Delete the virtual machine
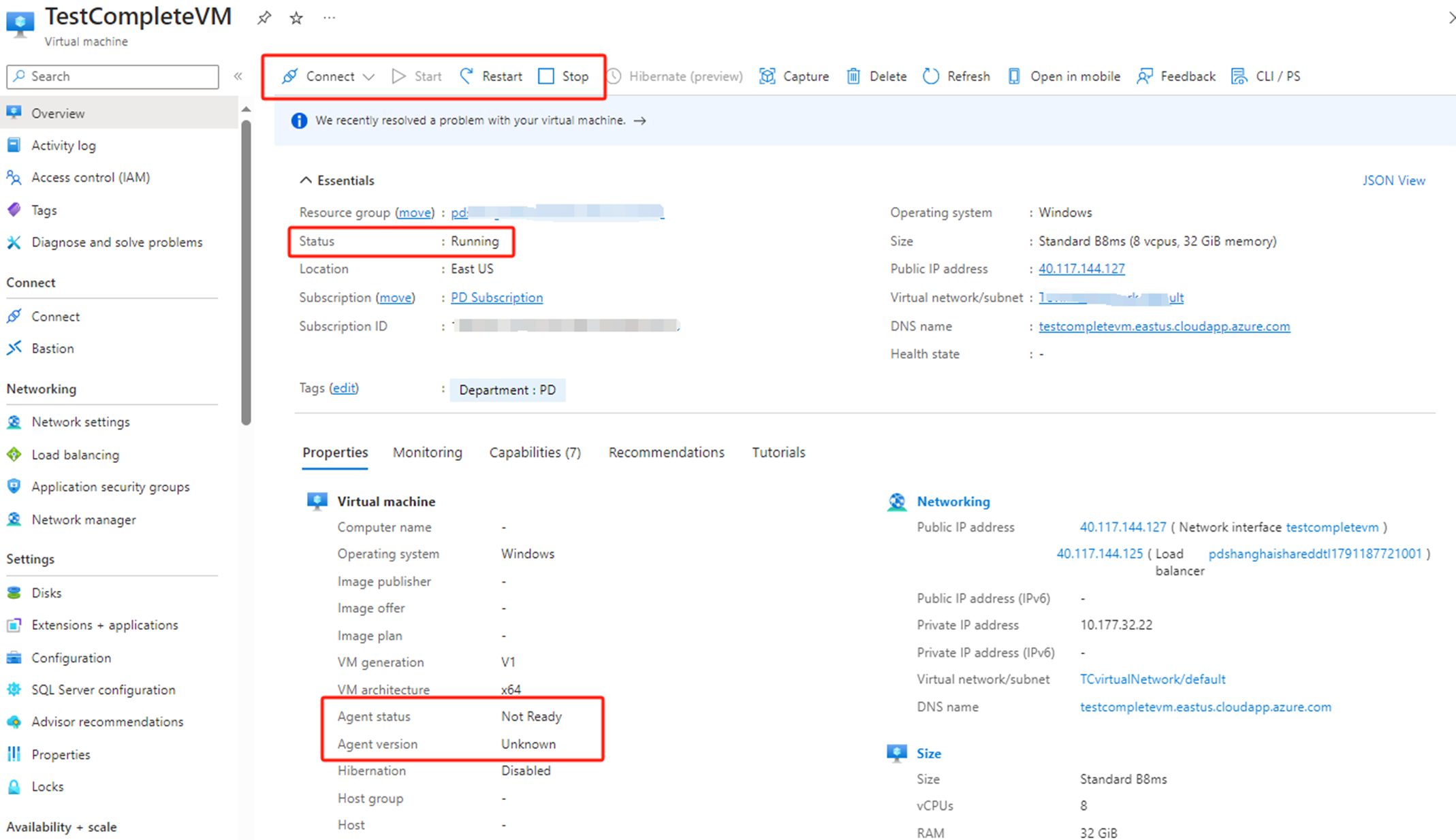The height and width of the screenshot is (840, 1456). click(876, 76)
